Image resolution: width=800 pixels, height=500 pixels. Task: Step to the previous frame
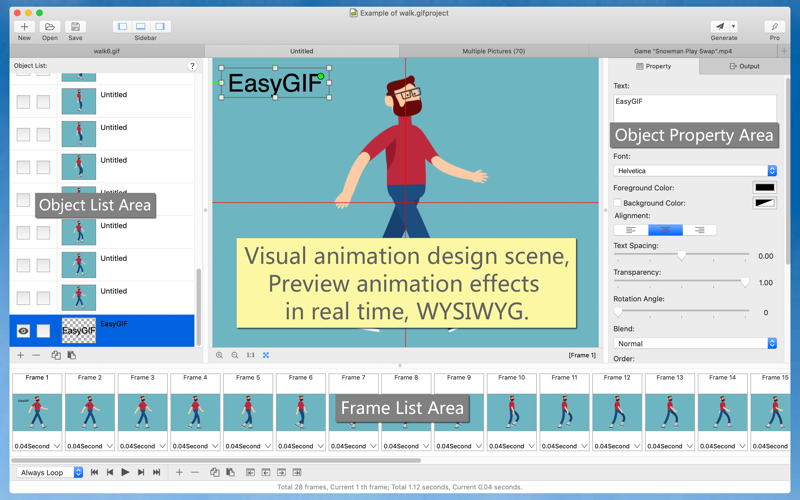pyautogui.click(x=110, y=472)
